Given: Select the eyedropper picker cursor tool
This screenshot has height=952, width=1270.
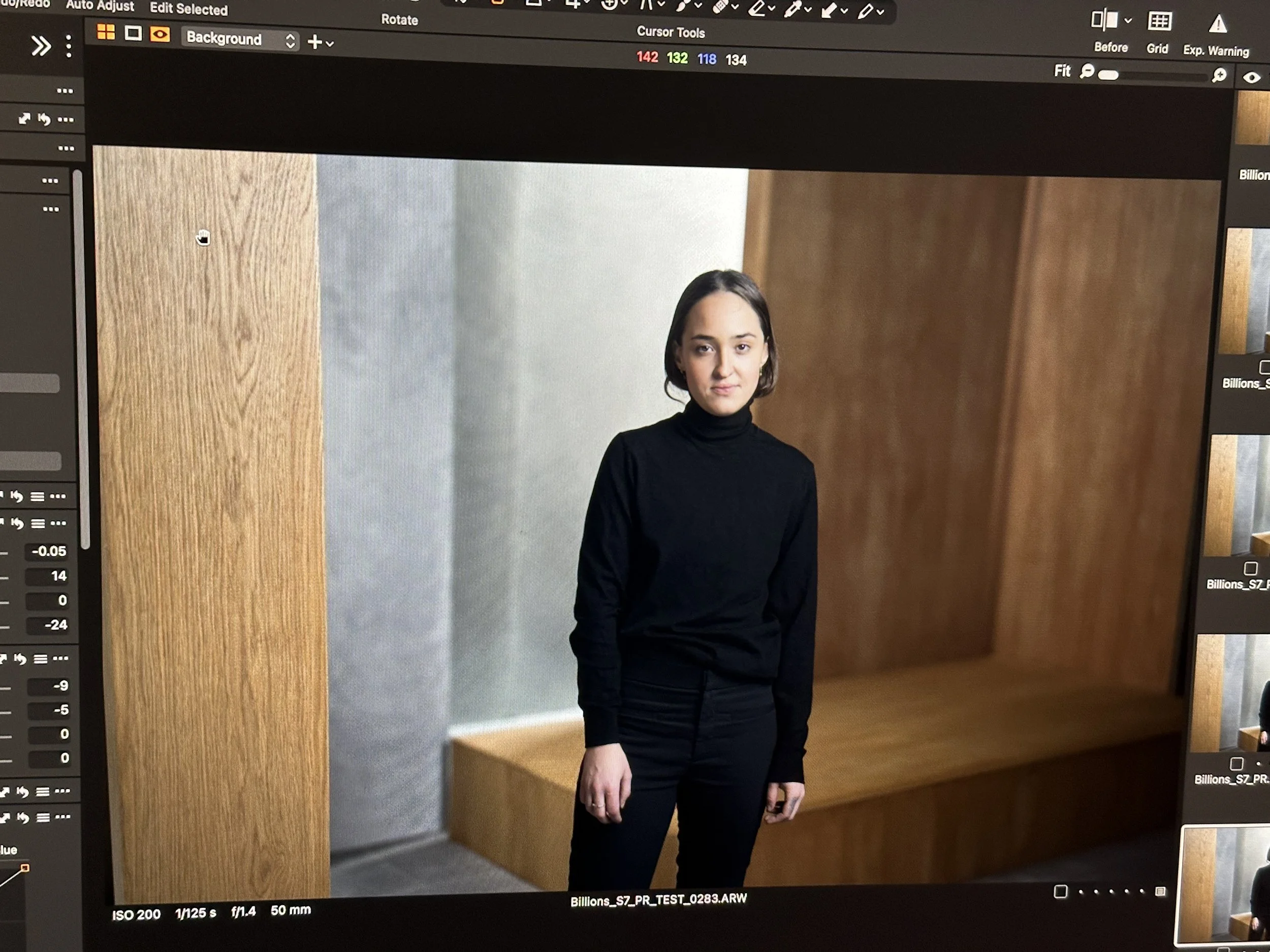Looking at the screenshot, I should (x=792, y=9).
